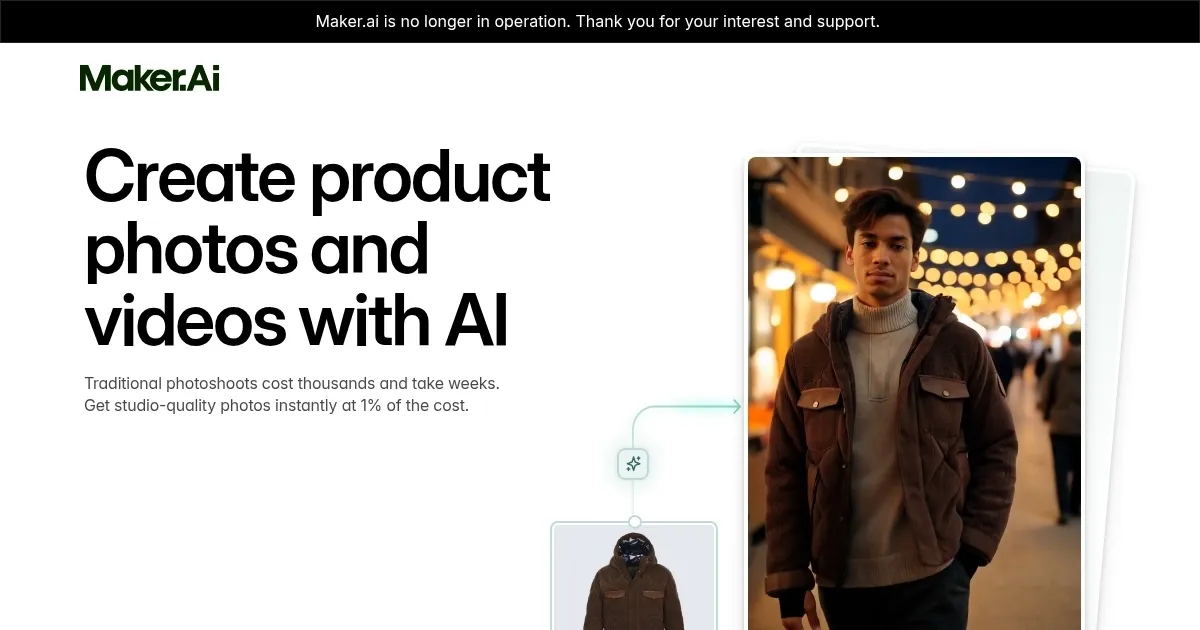Click the top banner shutdown notice text

point(598,21)
